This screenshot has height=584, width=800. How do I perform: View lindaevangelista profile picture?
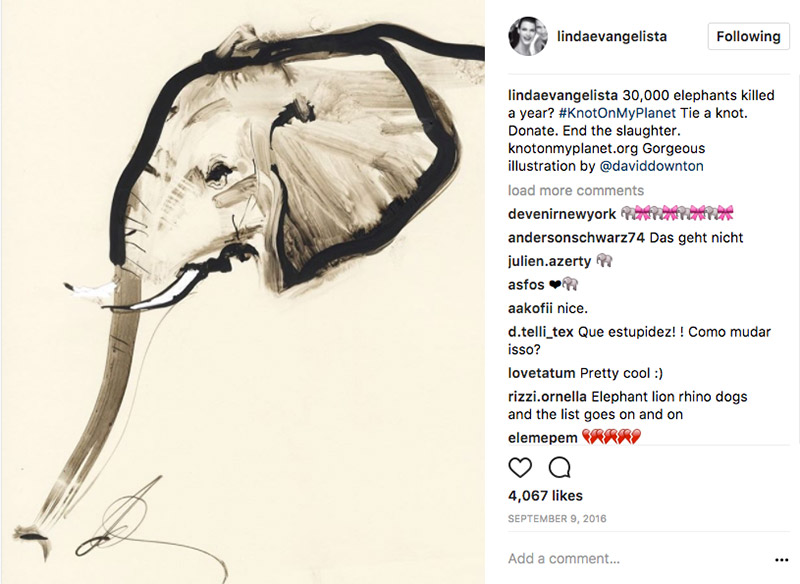coord(528,36)
